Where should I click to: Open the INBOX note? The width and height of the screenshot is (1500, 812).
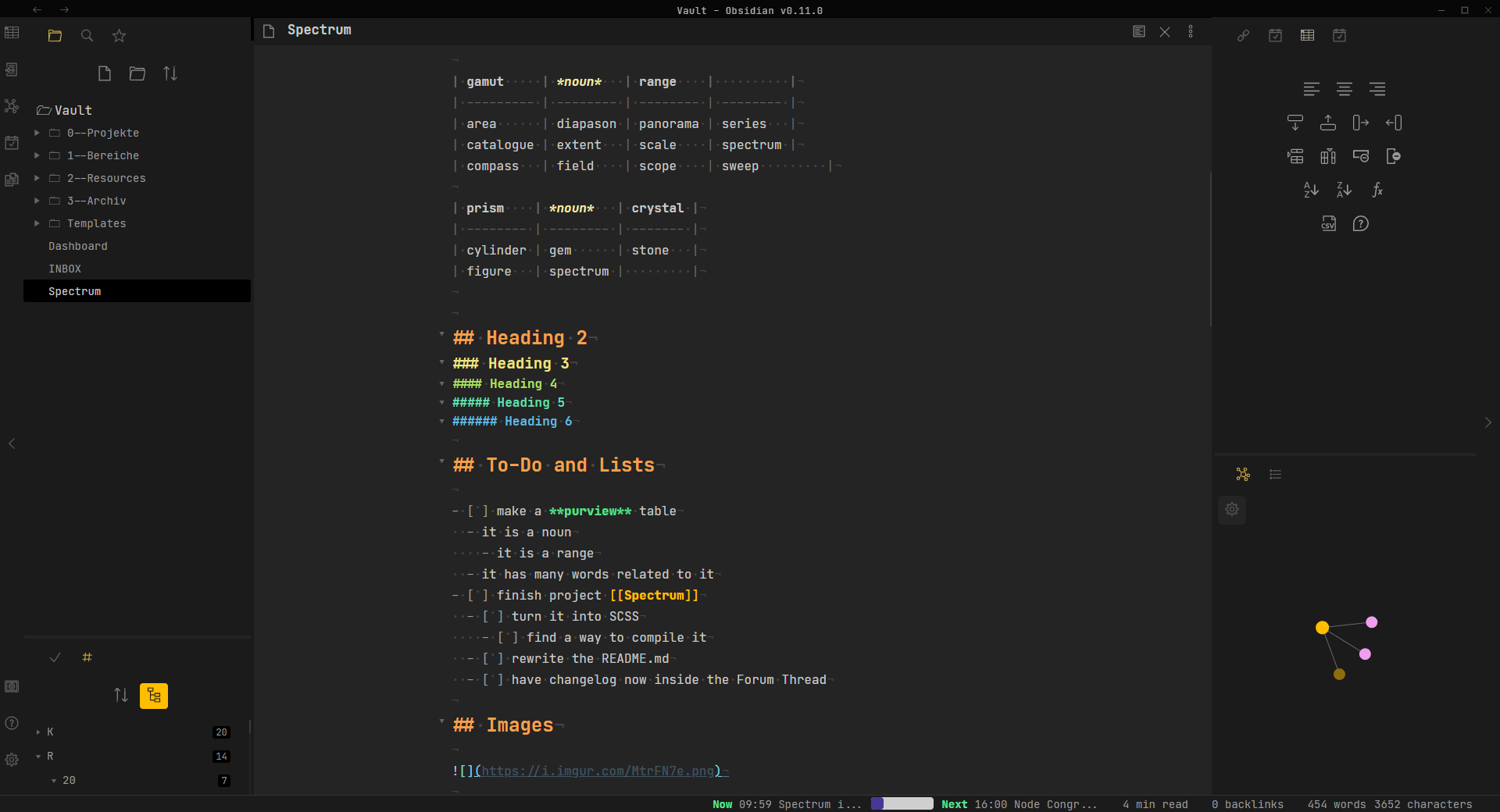pyautogui.click(x=65, y=269)
